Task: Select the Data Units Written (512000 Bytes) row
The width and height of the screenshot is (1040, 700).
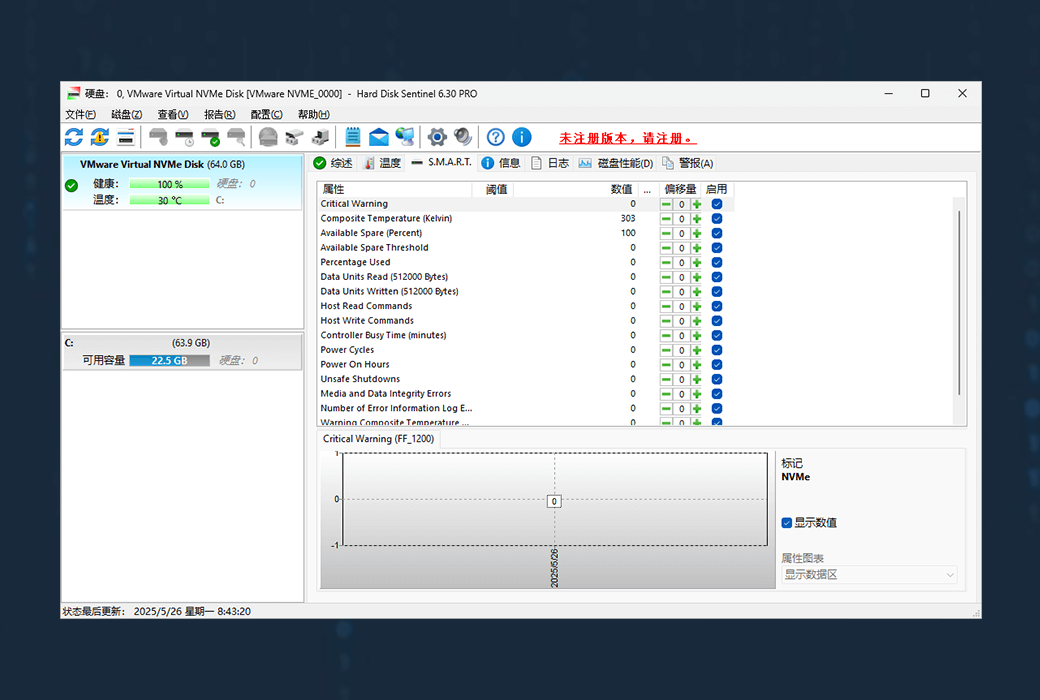Action: click(x=525, y=292)
